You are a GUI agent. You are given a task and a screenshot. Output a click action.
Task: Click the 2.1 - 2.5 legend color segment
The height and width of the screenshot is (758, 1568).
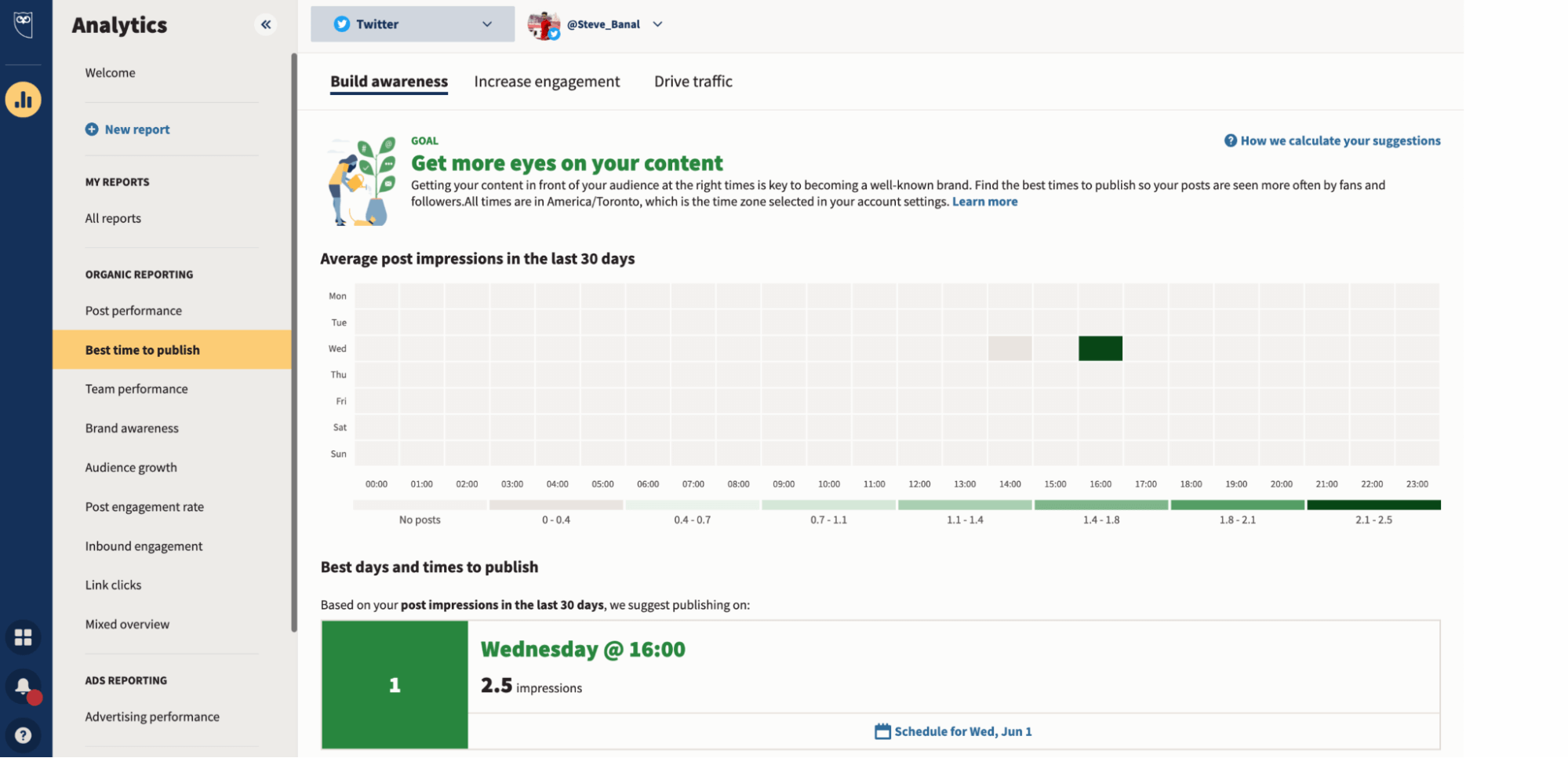pos(1373,505)
